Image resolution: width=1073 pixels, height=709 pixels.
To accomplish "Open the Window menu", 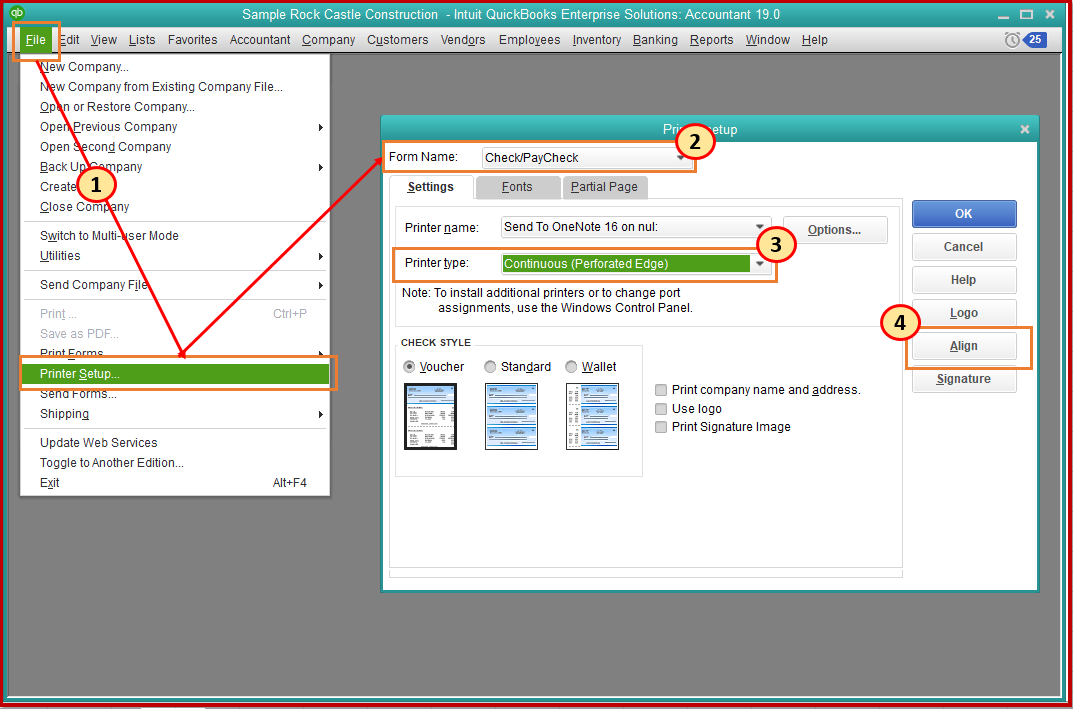I will point(768,40).
